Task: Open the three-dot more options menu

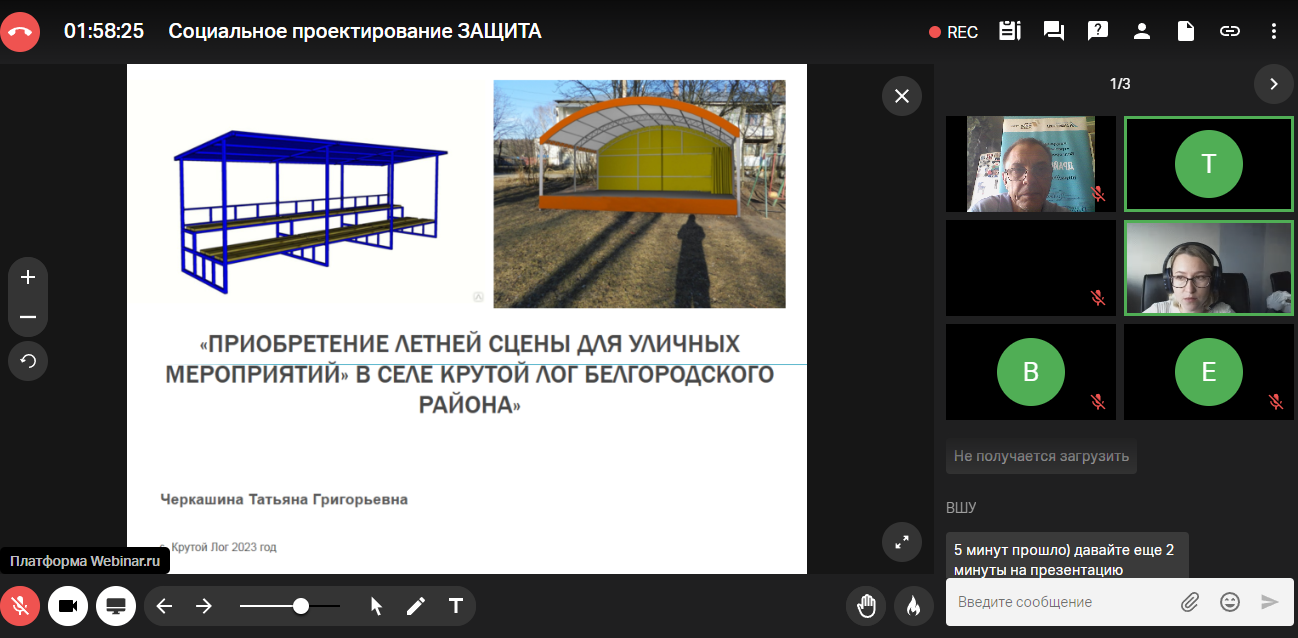Action: [1273, 31]
